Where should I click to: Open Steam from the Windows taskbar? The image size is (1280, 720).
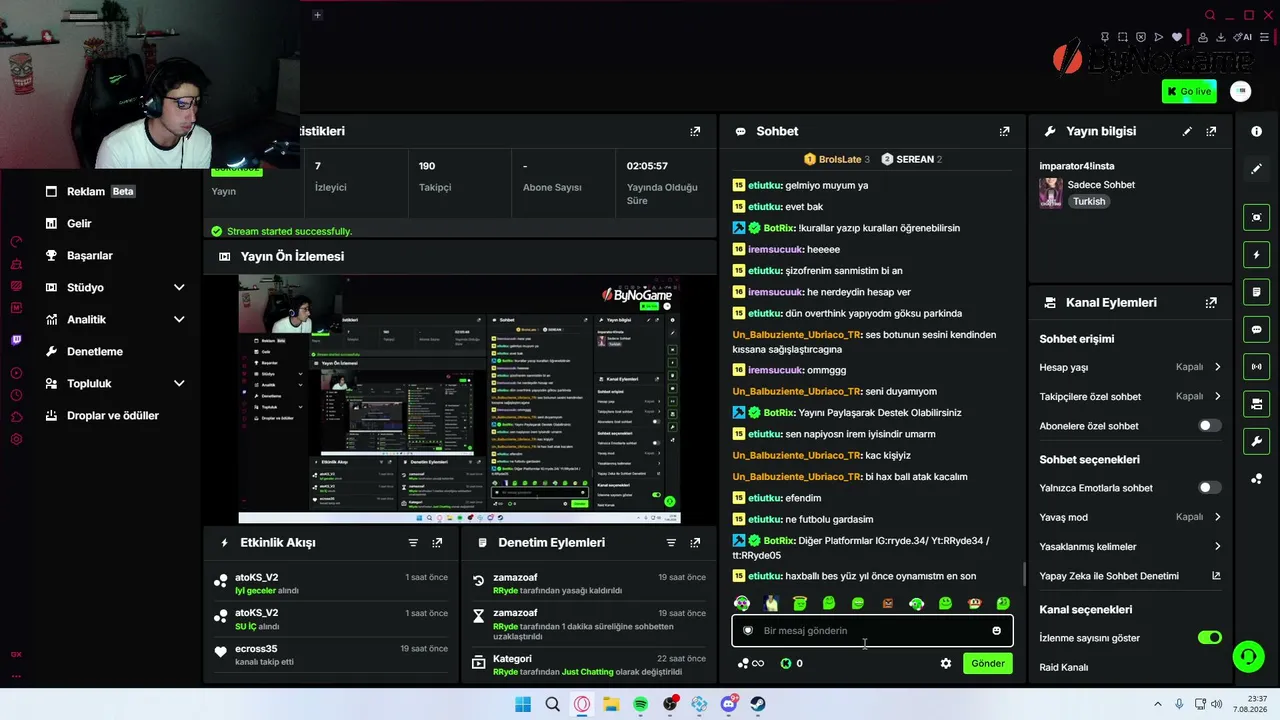(x=758, y=704)
